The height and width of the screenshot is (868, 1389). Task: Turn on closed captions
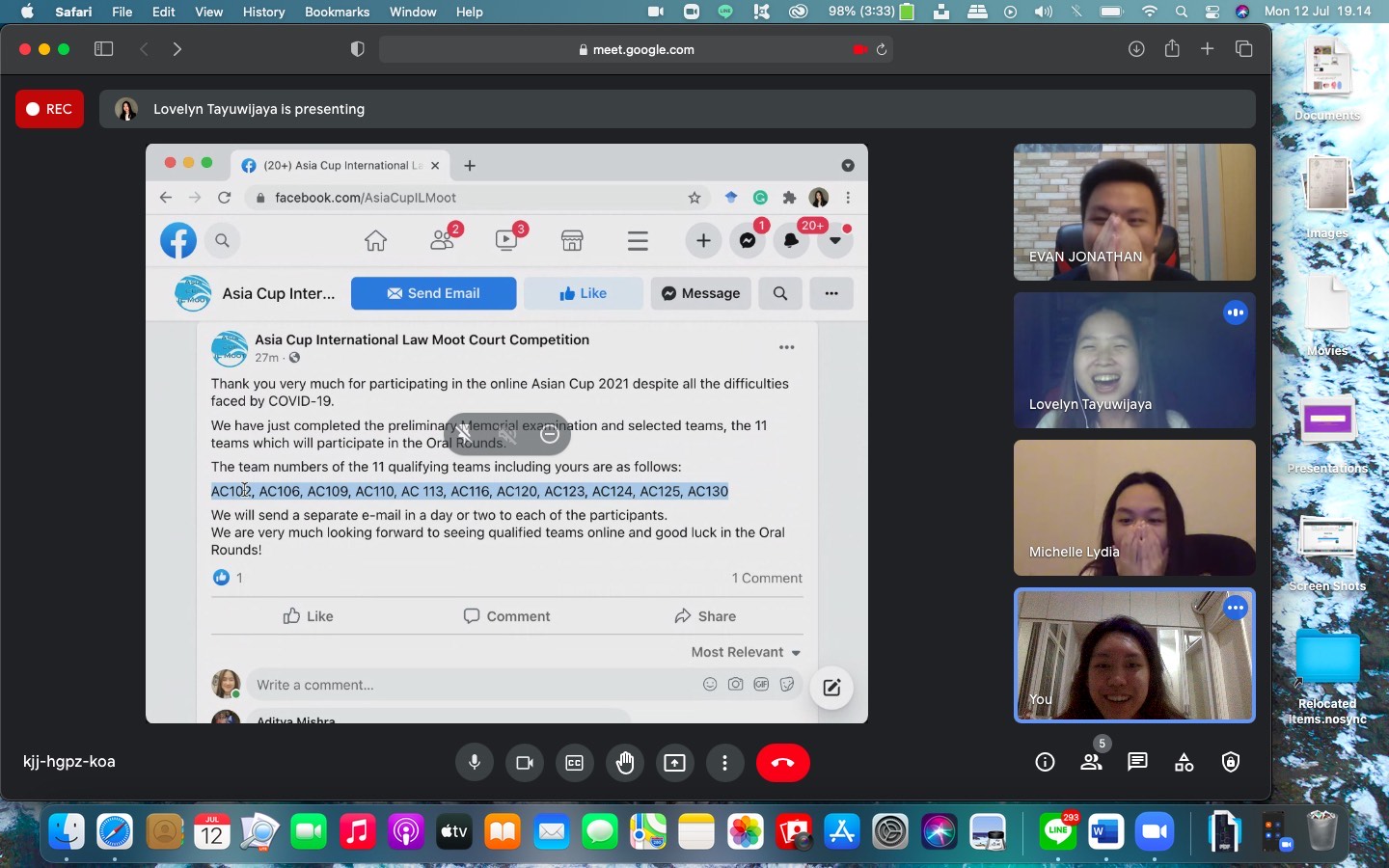click(x=575, y=763)
